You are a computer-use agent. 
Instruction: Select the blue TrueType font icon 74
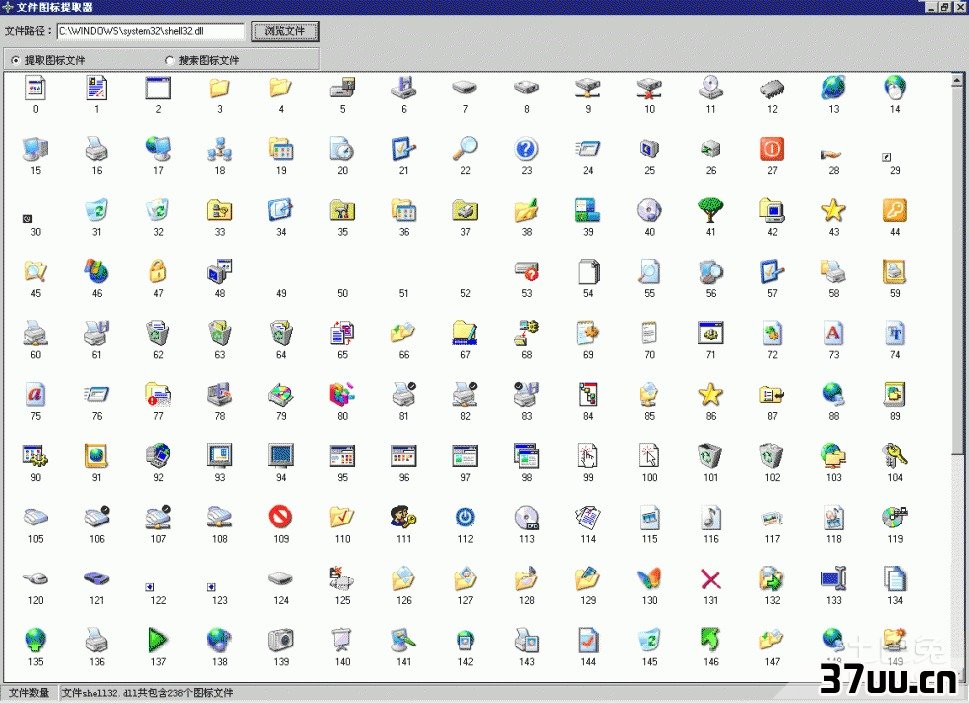click(895, 333)
